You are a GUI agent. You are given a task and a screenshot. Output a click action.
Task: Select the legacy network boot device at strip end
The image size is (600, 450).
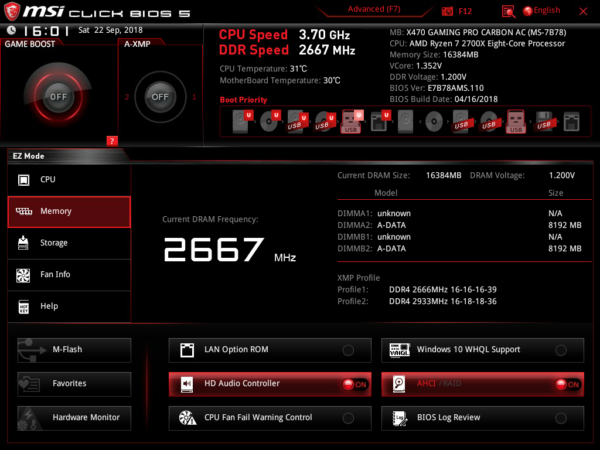coord(572,122)
